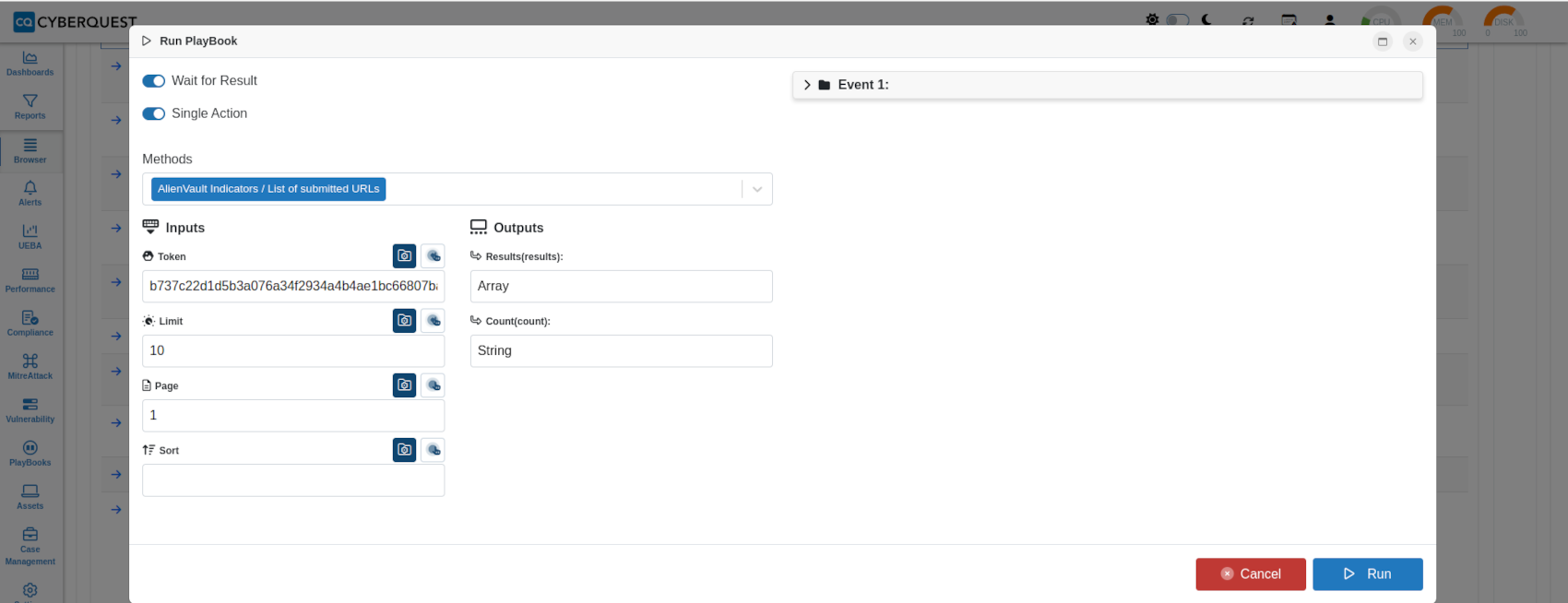Open Reports in the sidebar

[30, 106]
